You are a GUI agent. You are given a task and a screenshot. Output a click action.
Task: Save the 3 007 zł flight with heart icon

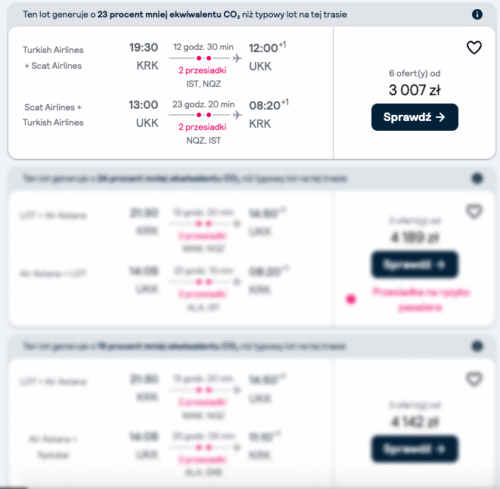(474, 48)
